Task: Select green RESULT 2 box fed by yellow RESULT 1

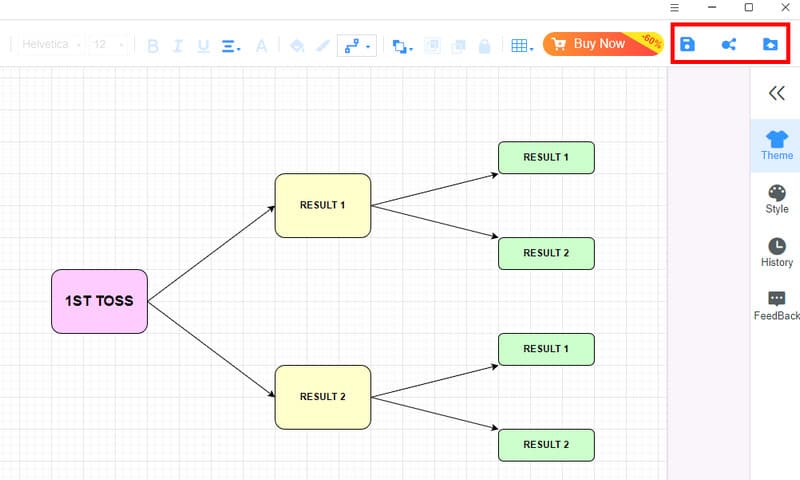Action: tap(546, 254)
